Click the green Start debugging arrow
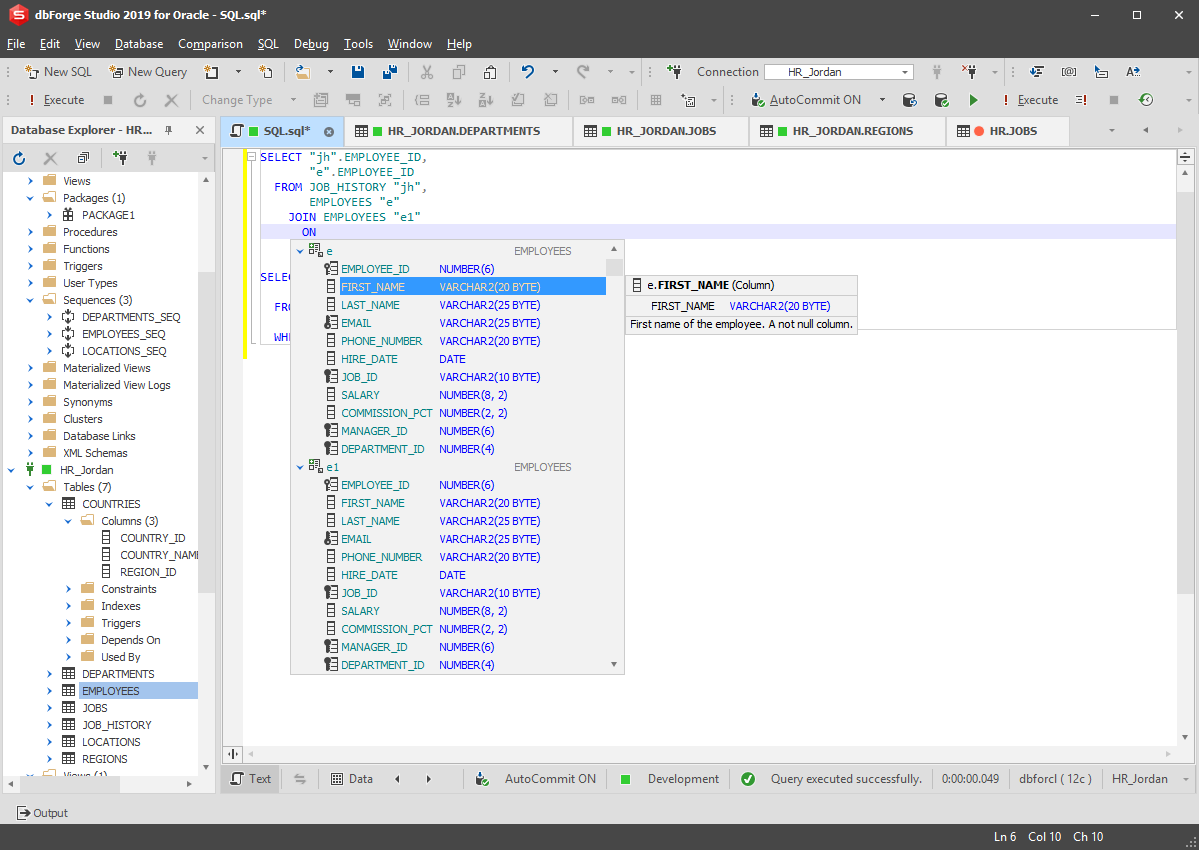 click(x=973, y=100)
